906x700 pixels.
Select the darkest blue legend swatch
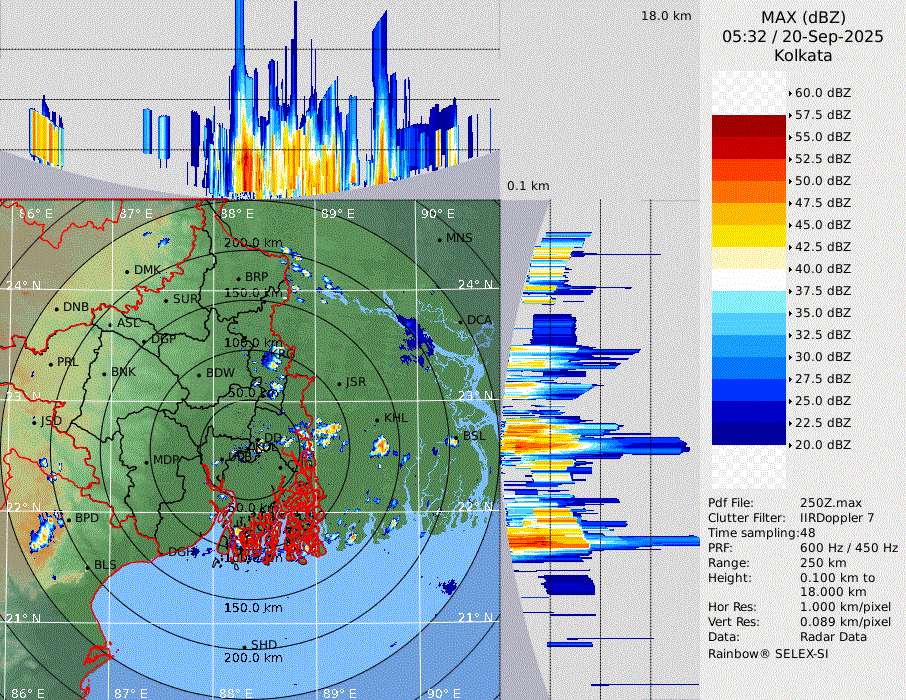click(749, 434)
